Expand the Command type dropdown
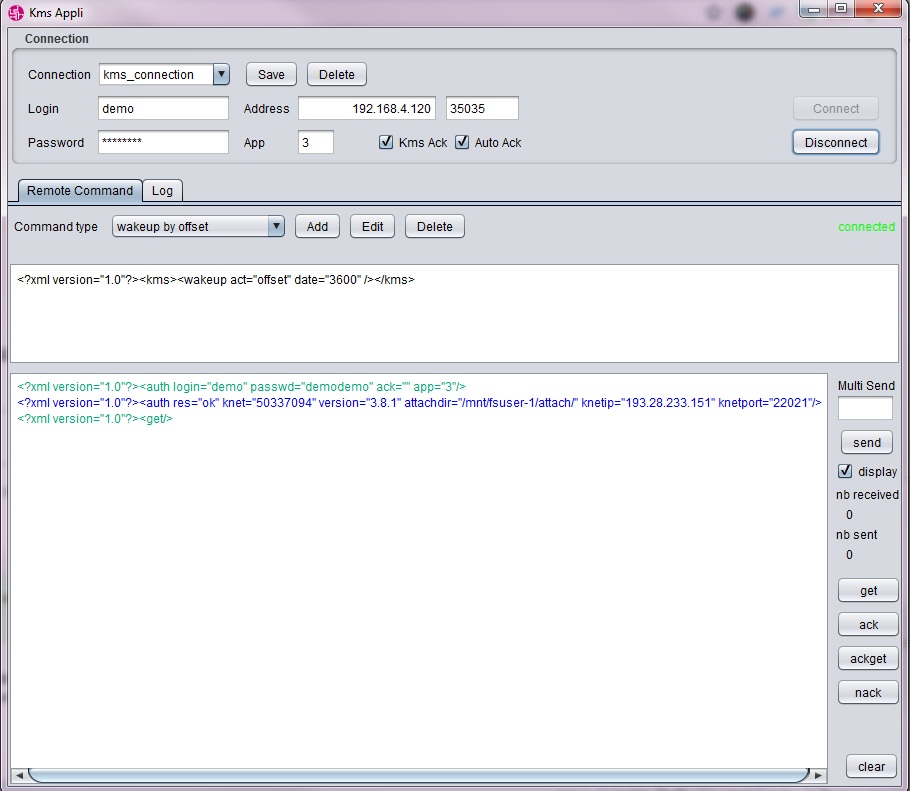 click(x=276, y=227)
